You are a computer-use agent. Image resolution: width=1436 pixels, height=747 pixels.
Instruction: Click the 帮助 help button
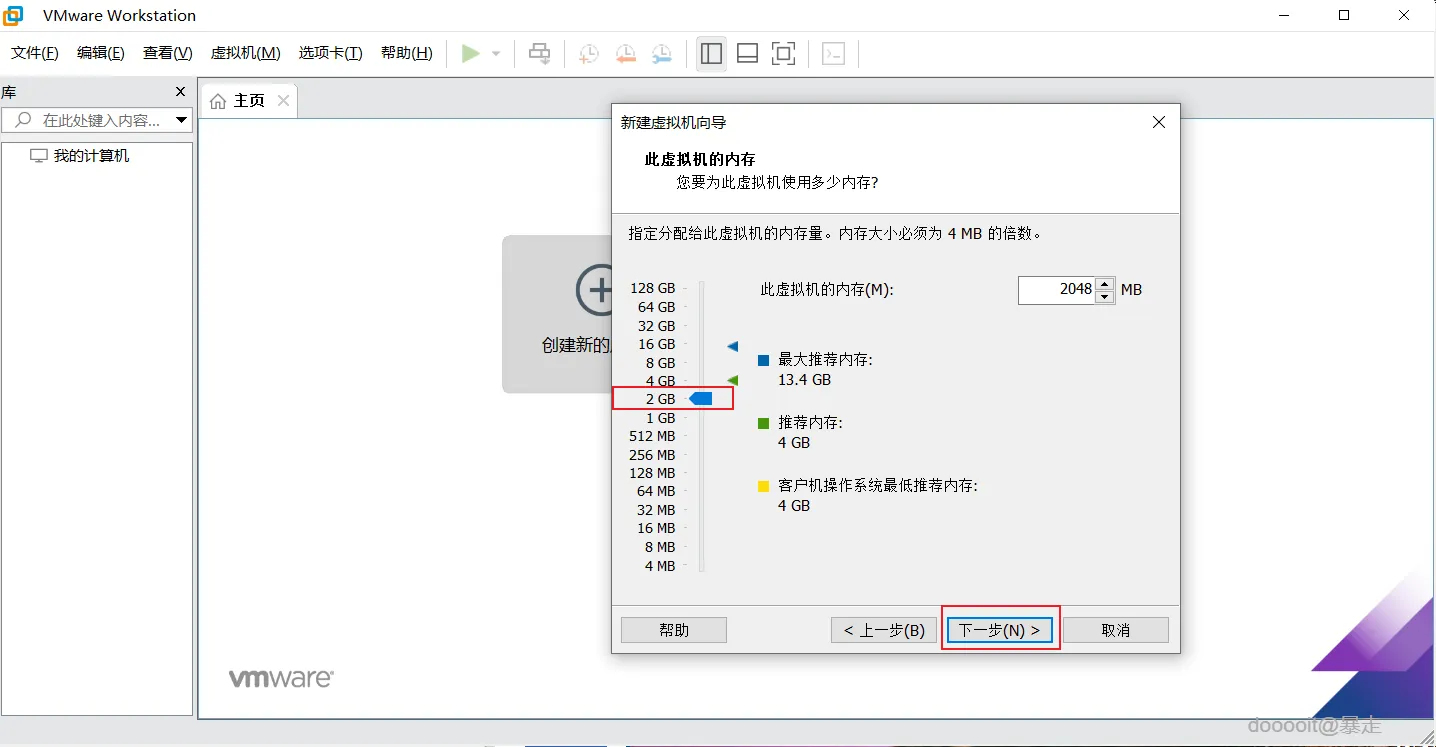point(673,629)
